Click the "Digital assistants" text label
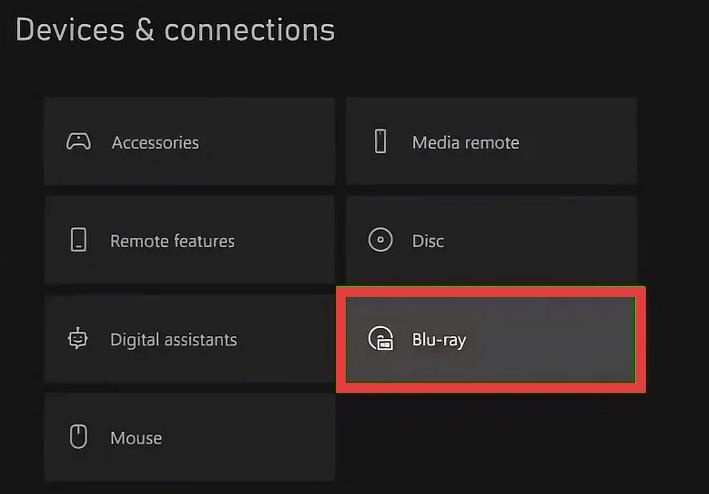 pos(174,340)
